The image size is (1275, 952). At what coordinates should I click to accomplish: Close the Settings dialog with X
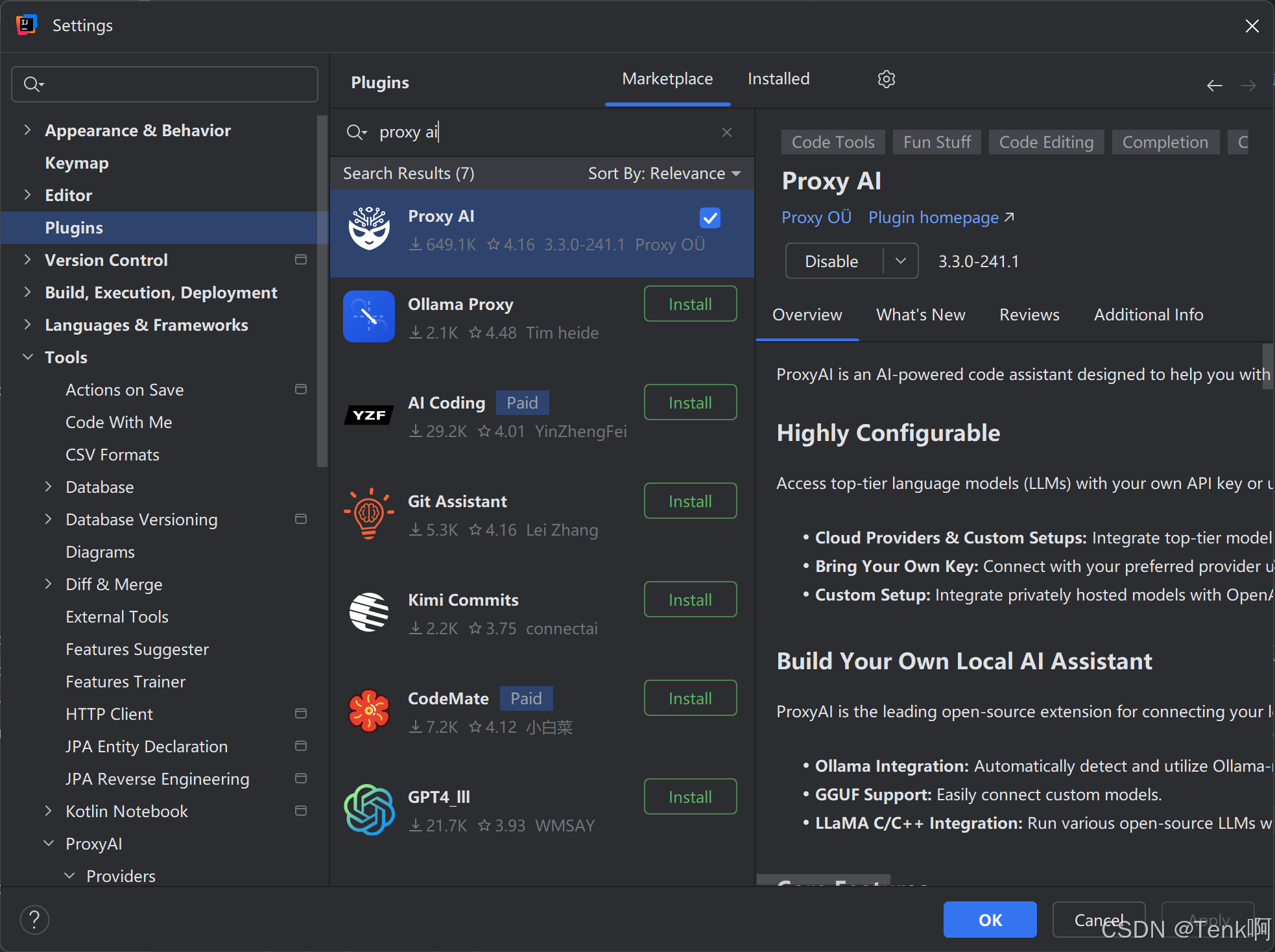pyautogui.click(x=1252, y=26)
